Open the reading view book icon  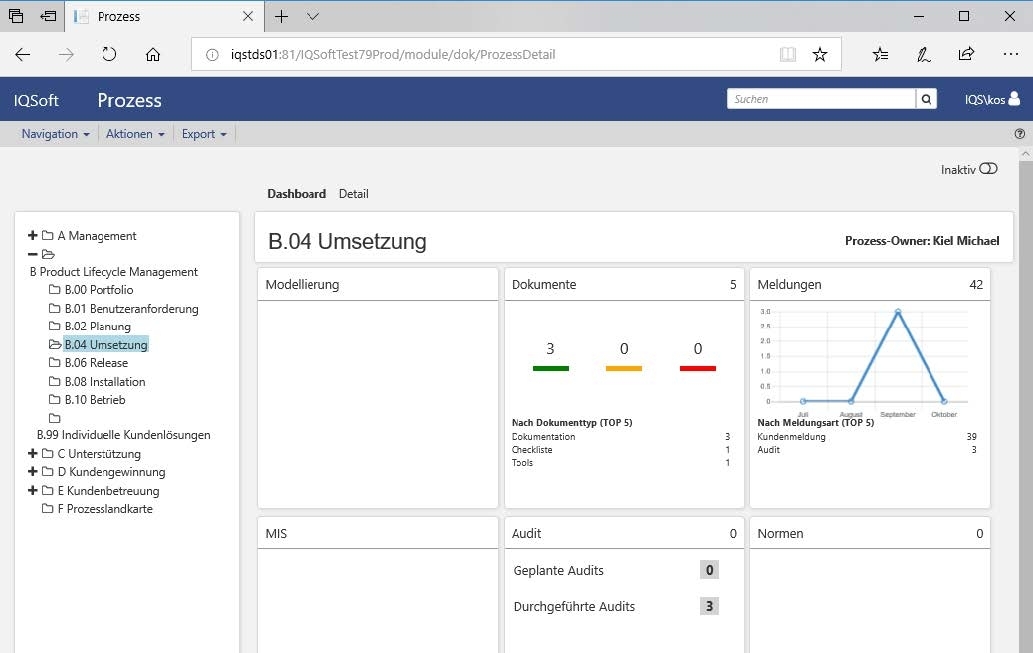(x=788, y=55)
